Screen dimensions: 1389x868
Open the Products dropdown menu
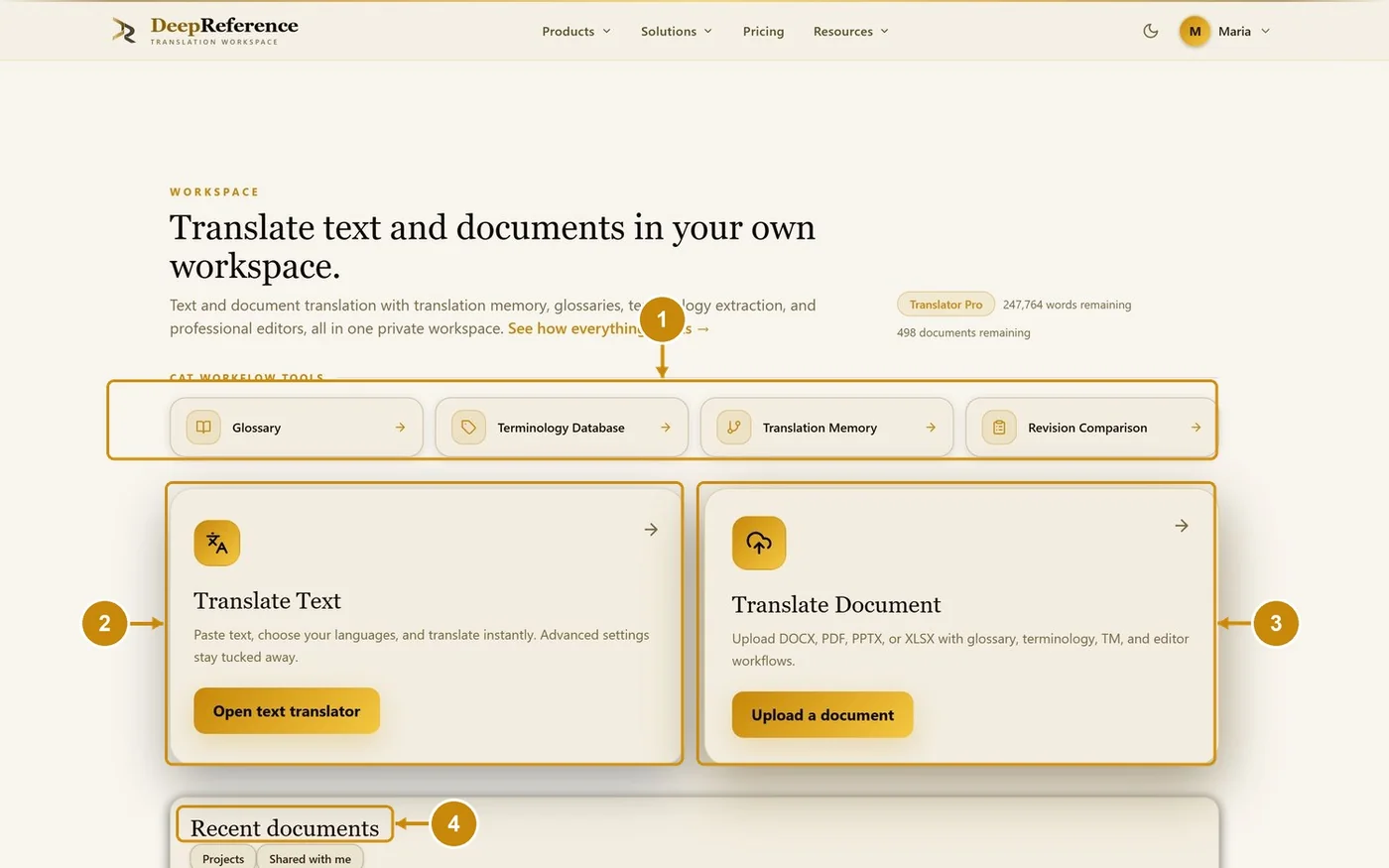pos(576,31)
